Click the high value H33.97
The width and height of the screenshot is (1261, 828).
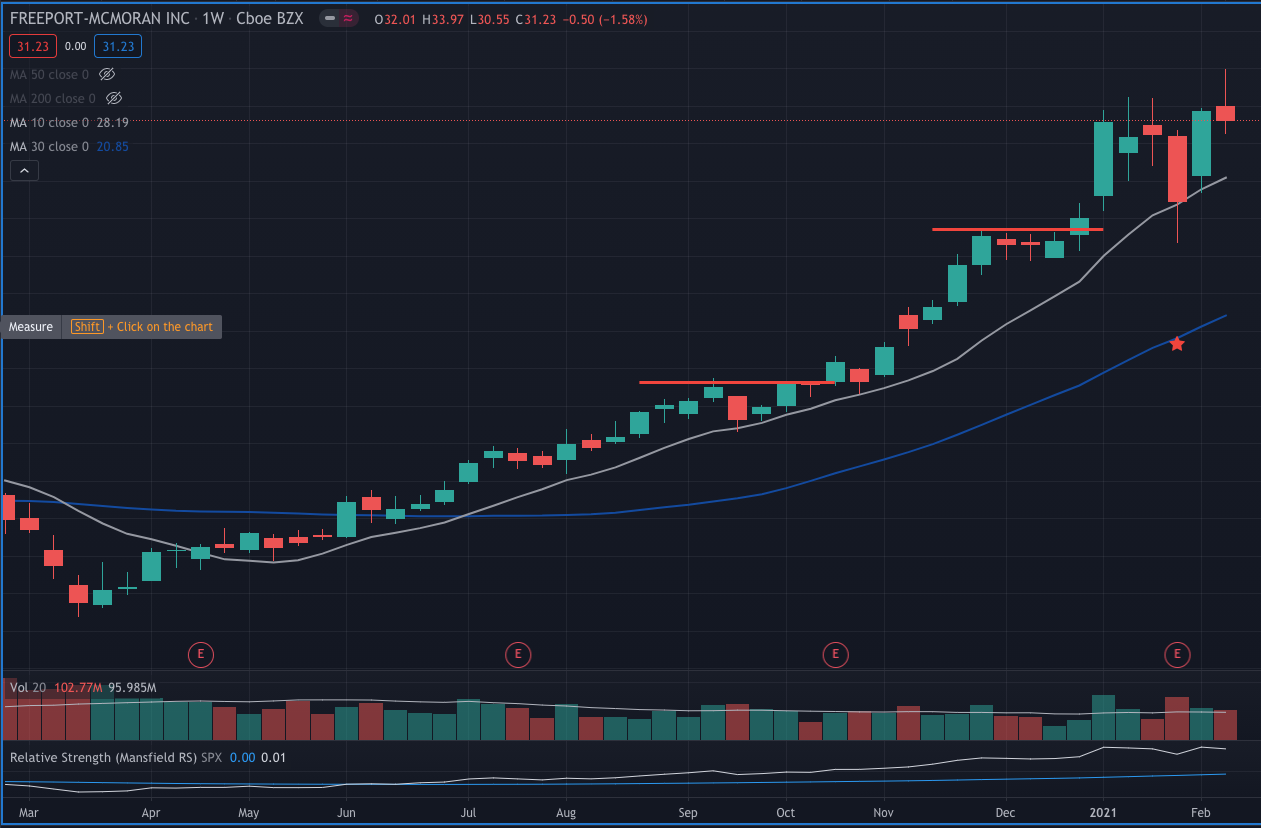(444, 19)
